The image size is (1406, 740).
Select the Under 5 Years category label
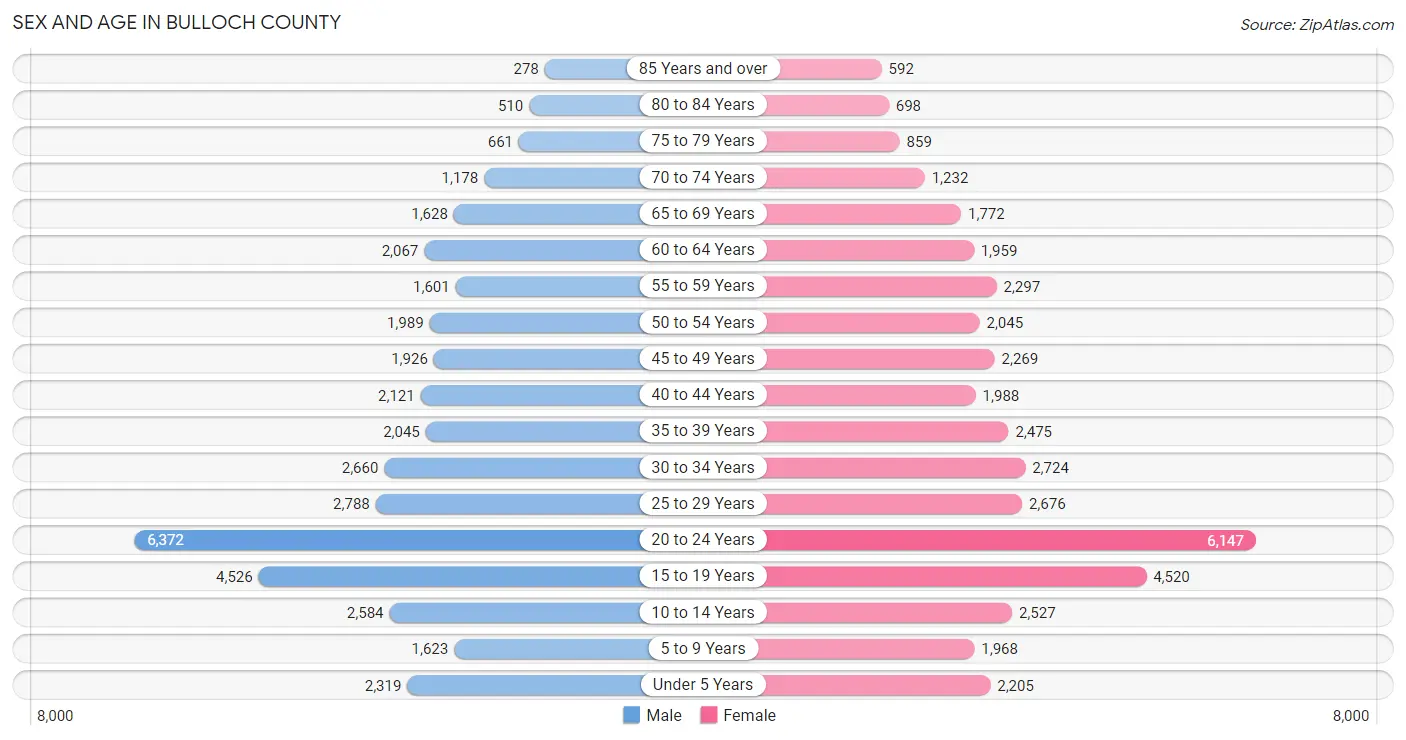point(704,684)
